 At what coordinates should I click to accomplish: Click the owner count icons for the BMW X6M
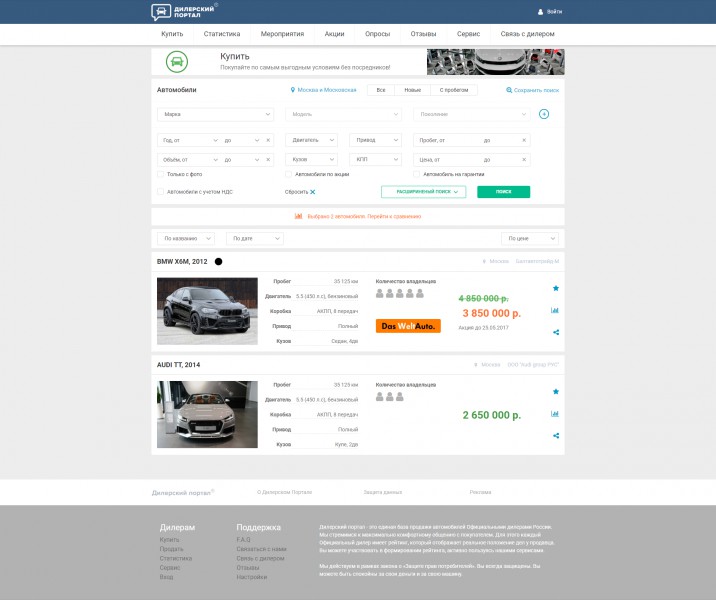400,294
